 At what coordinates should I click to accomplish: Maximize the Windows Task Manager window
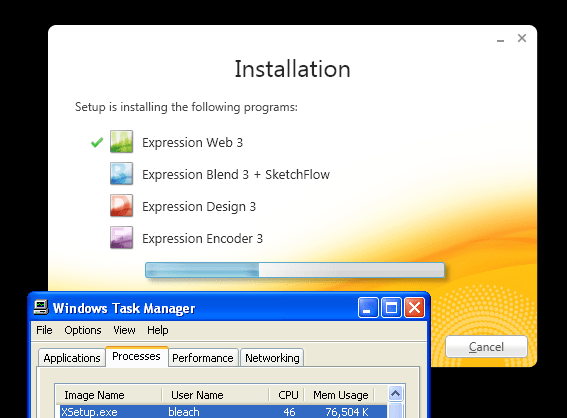coord(391,308)
